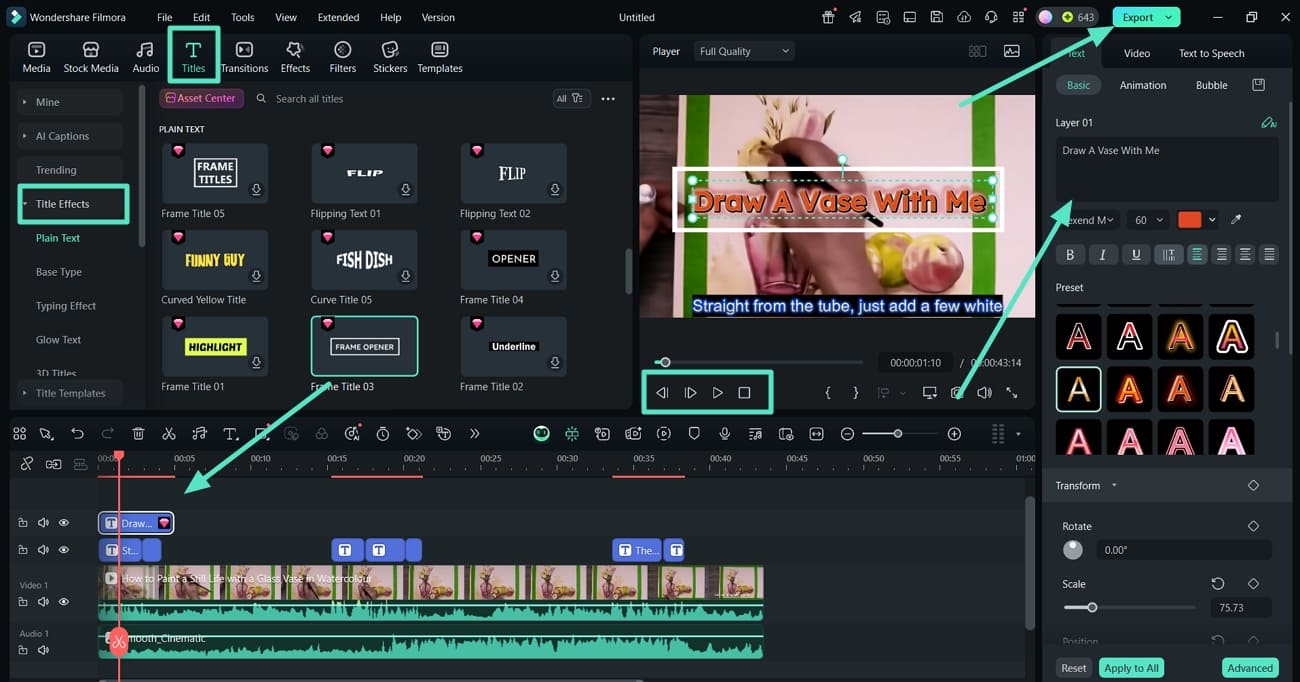Click the player volume speaker icon
1300x682 pixels.
(984, 393)
